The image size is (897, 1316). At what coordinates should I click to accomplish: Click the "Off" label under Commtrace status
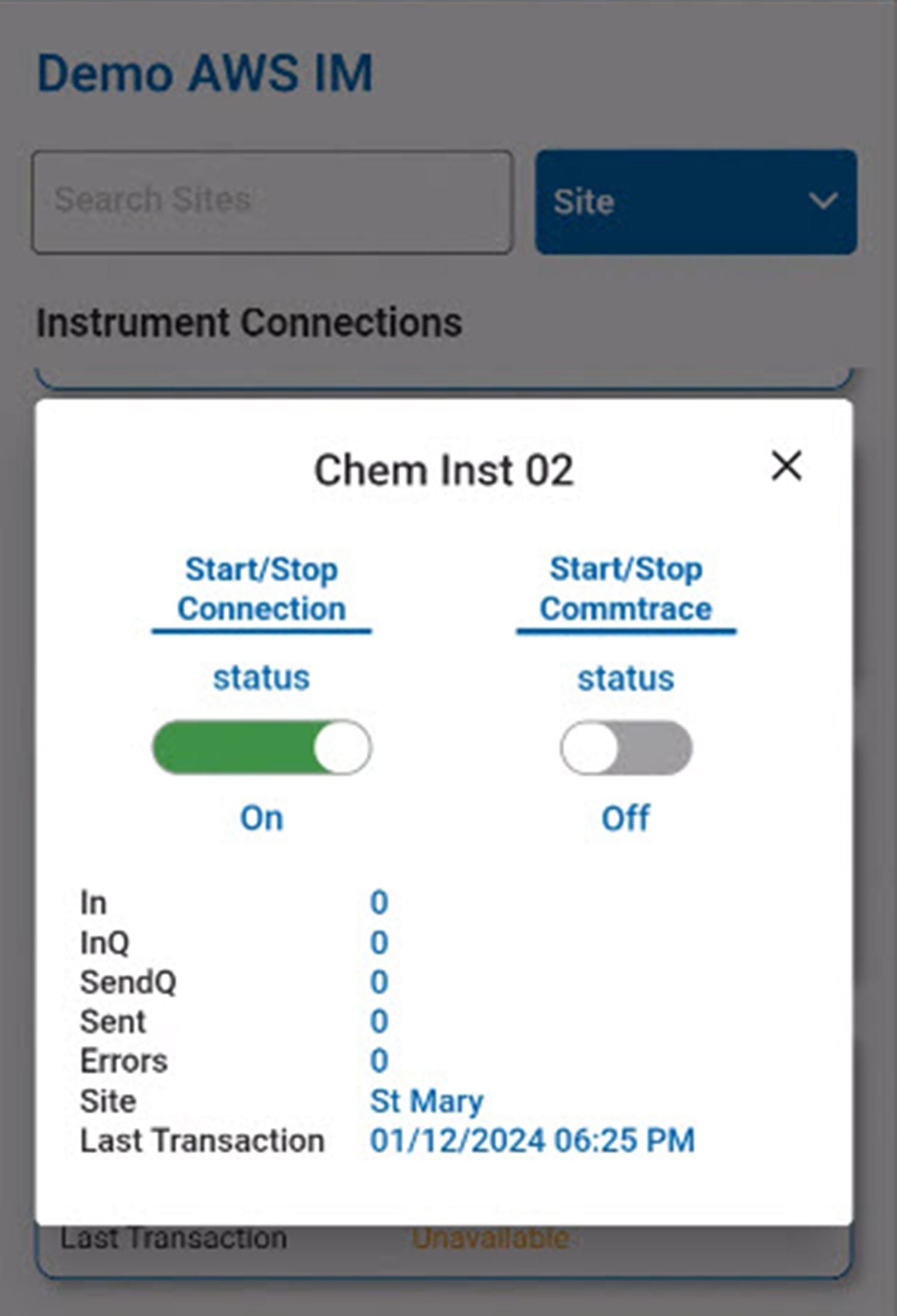[x=626, y=818]
